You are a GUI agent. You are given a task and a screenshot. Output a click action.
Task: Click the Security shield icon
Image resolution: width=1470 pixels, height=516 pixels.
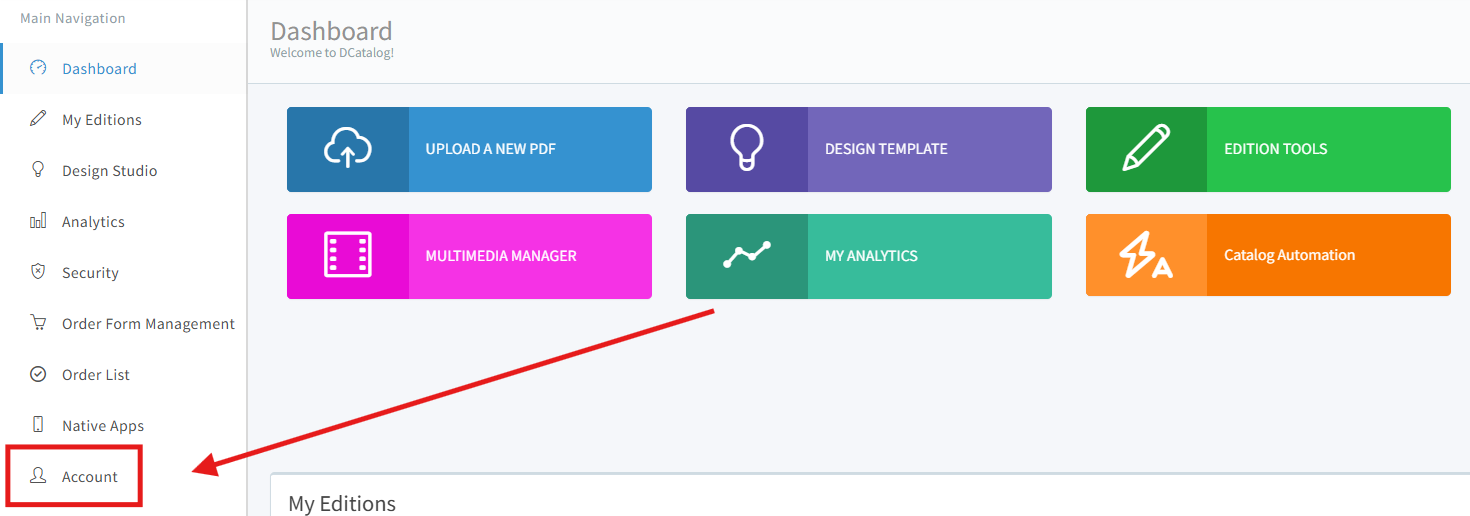pyautogui.click(x=38, y=272)
